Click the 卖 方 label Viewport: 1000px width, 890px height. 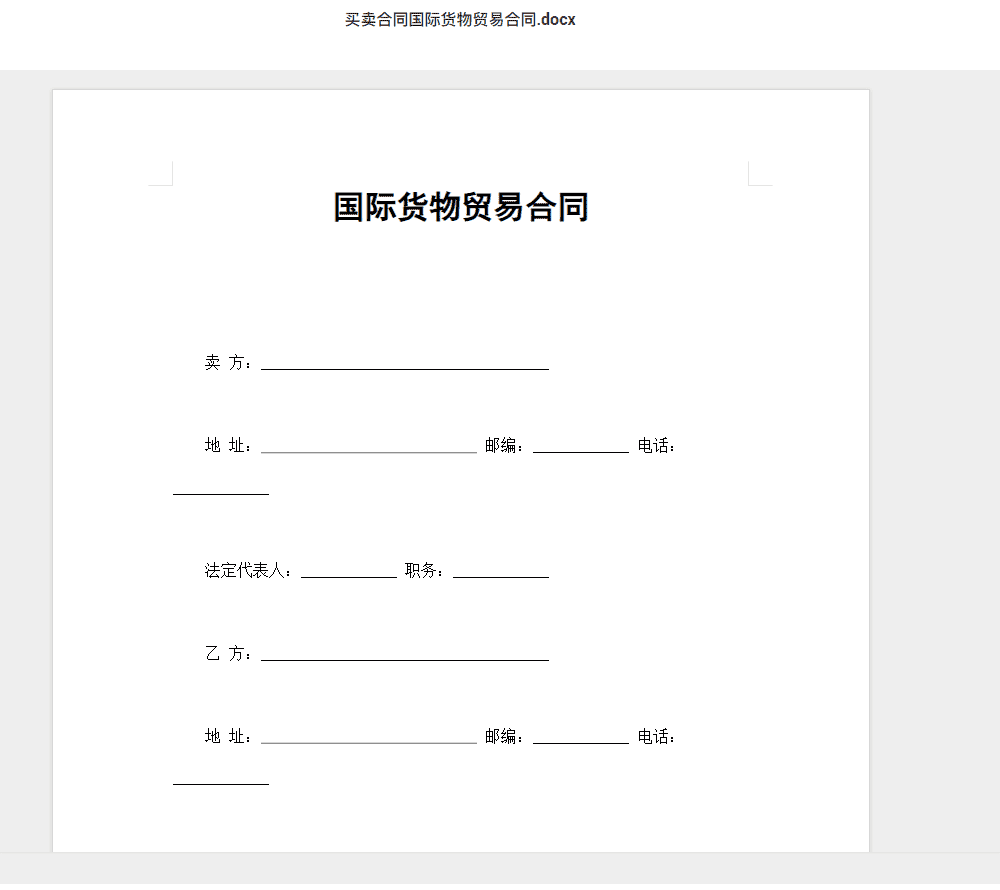pos(228,363)
